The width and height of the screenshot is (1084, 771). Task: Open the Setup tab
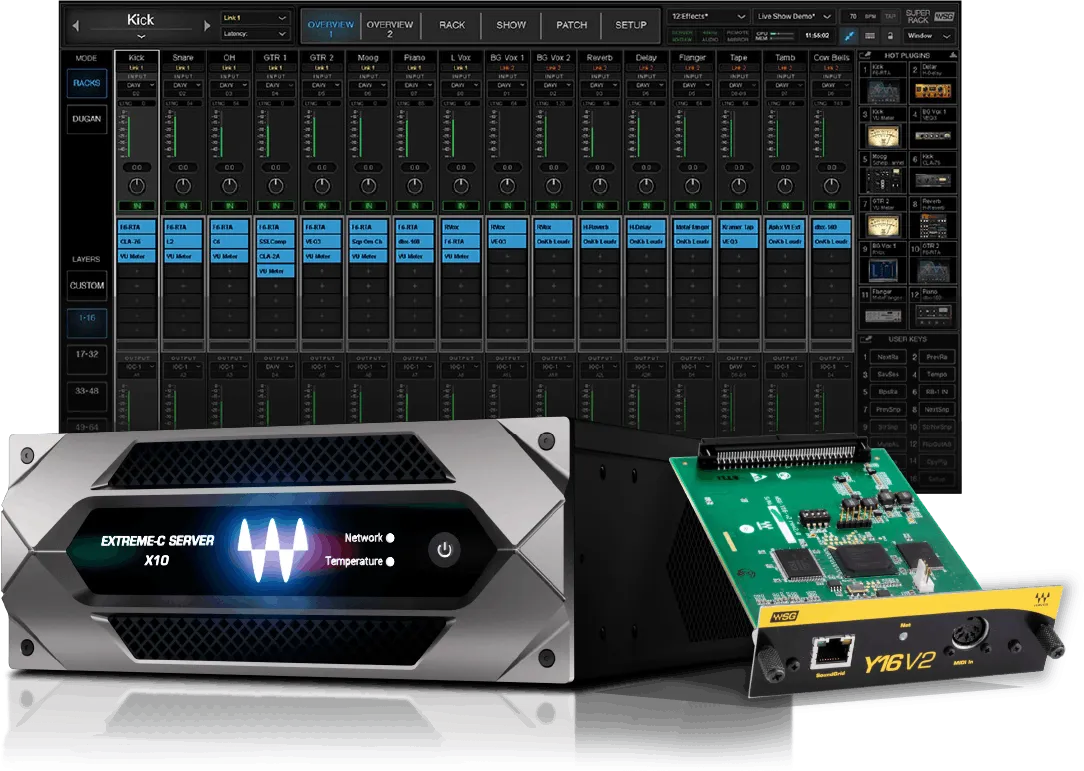click(x=631, y=26)
